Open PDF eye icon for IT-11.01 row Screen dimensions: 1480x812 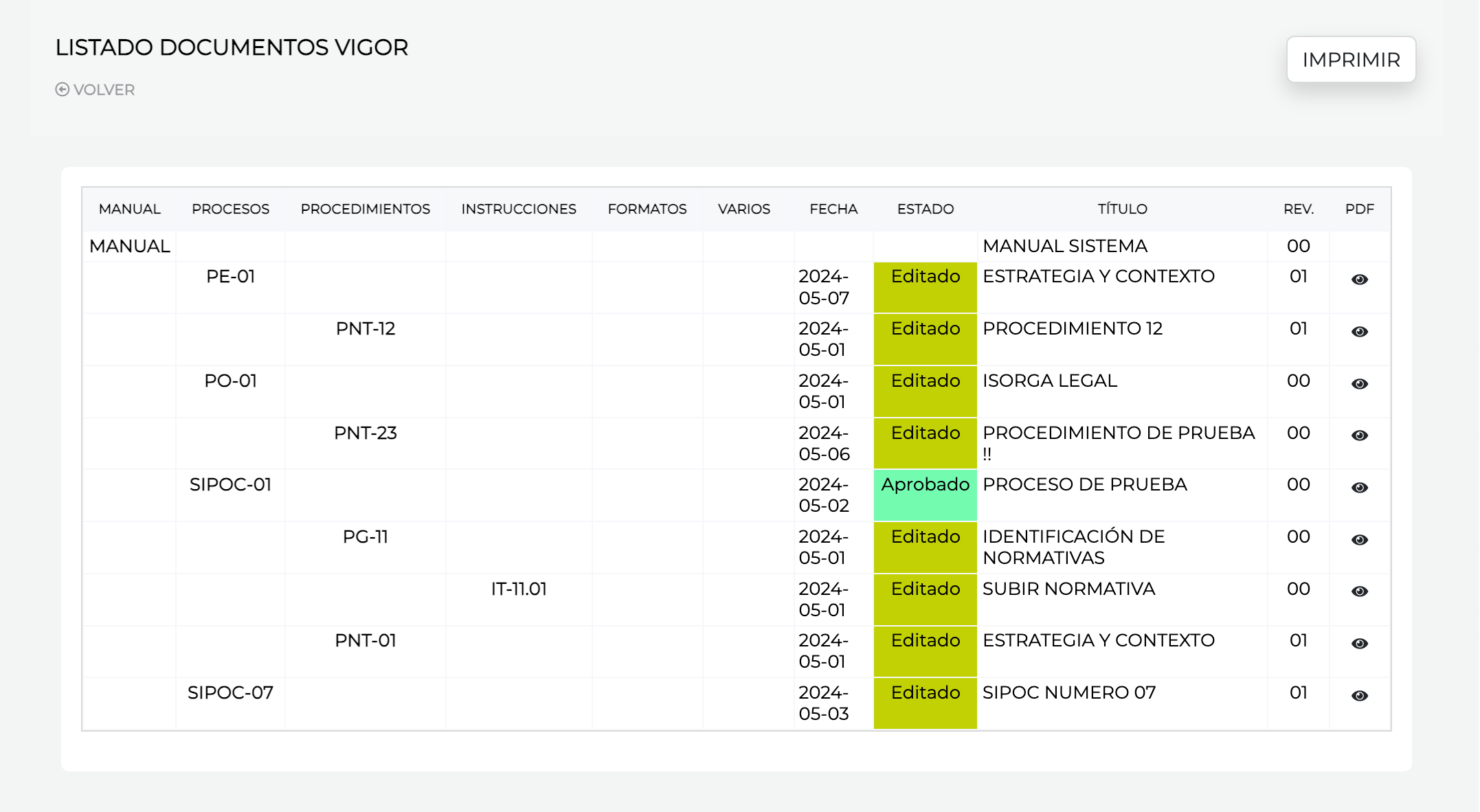click(x=1359, y=591)
